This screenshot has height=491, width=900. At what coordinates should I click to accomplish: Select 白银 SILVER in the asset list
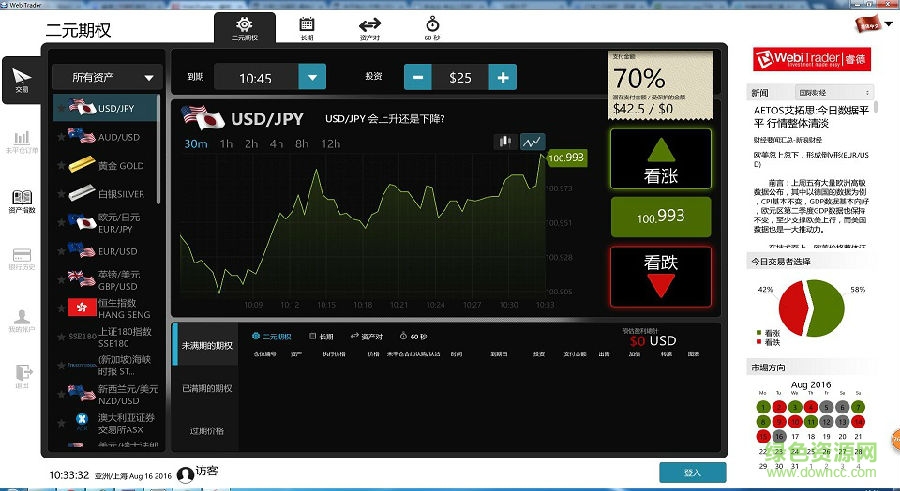(104, 194)
